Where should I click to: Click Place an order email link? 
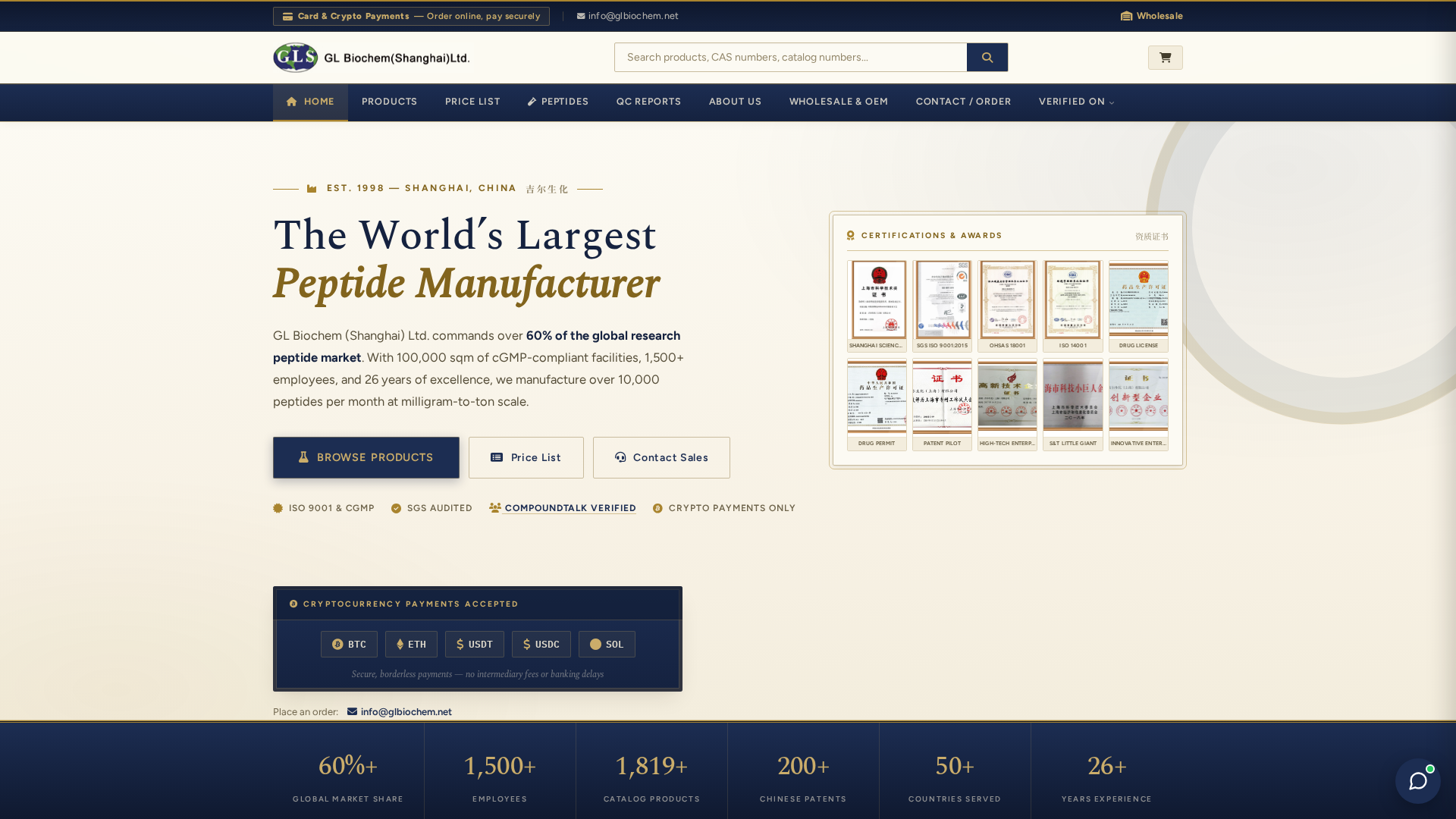coord(400,712)
